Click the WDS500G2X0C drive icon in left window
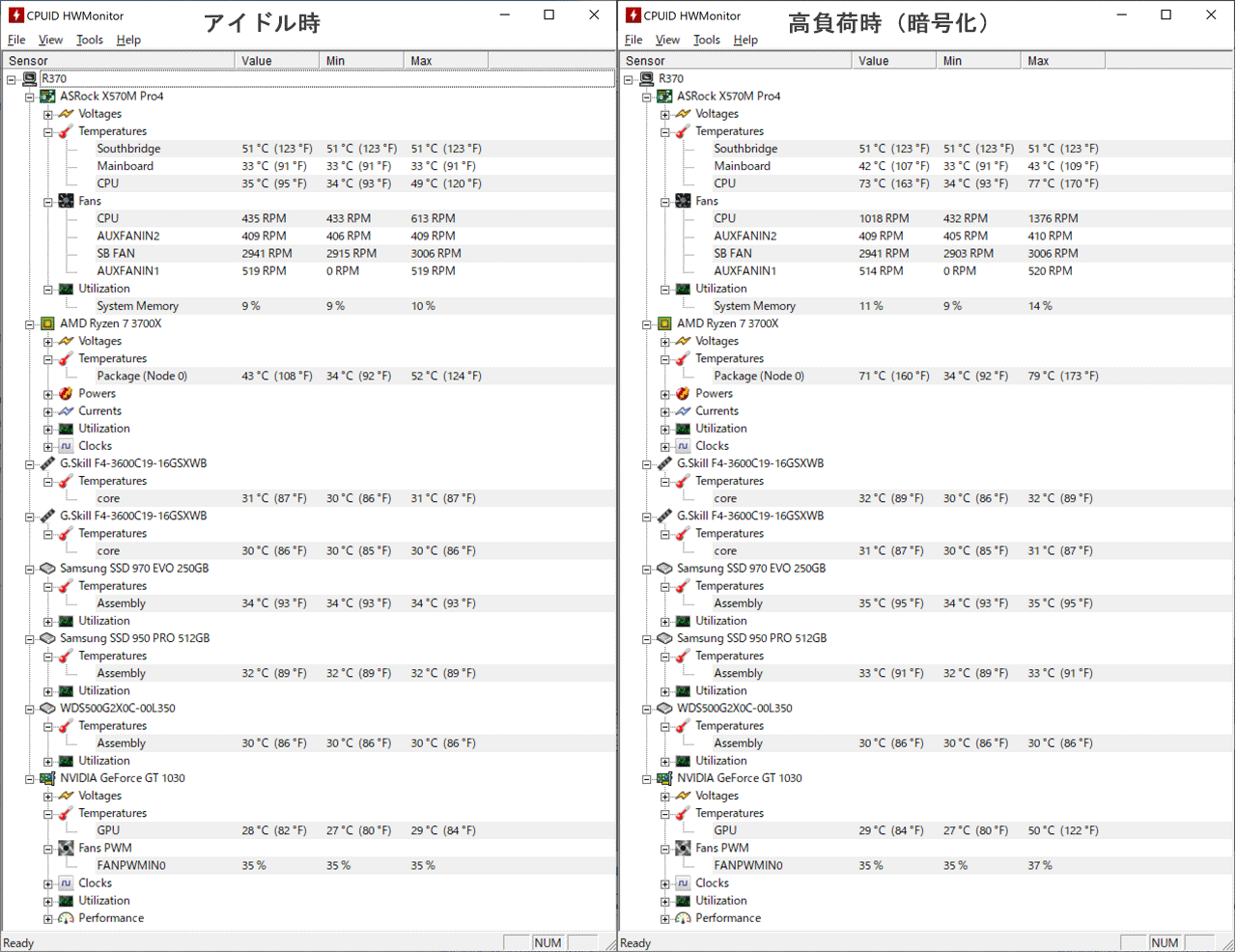The width and height of the screenshot is (1236, 952). click(x=47, y=709)
